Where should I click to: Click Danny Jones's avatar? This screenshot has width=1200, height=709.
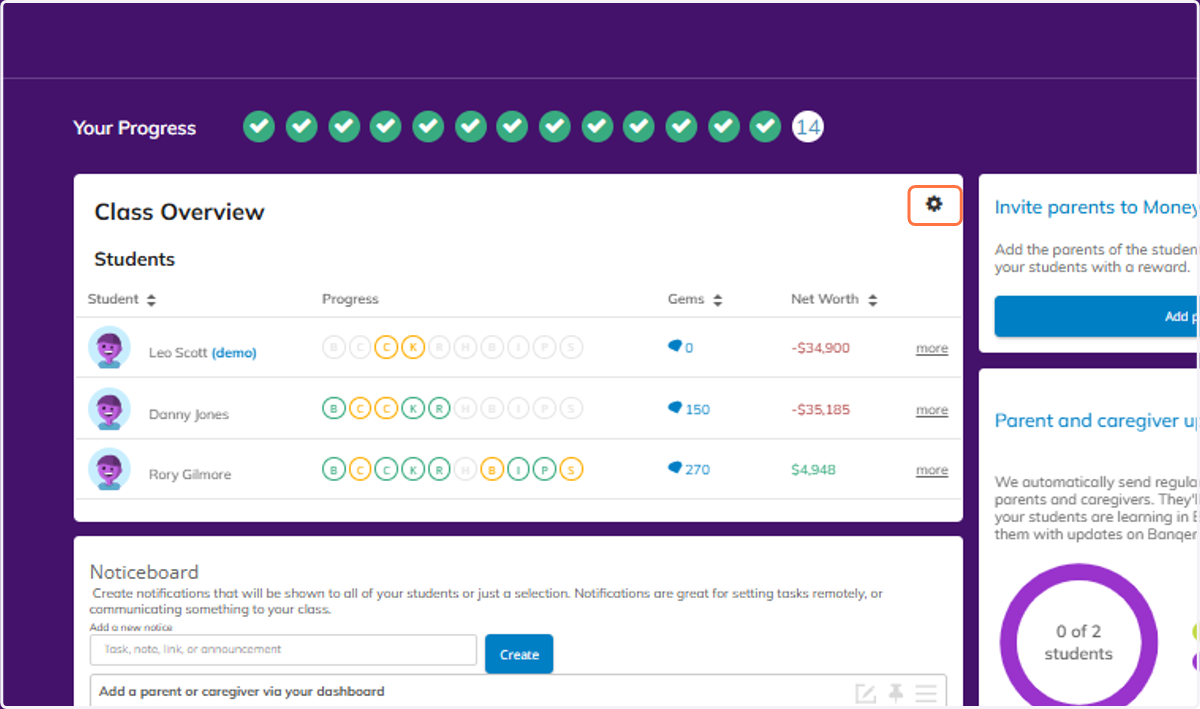[109, 409]
